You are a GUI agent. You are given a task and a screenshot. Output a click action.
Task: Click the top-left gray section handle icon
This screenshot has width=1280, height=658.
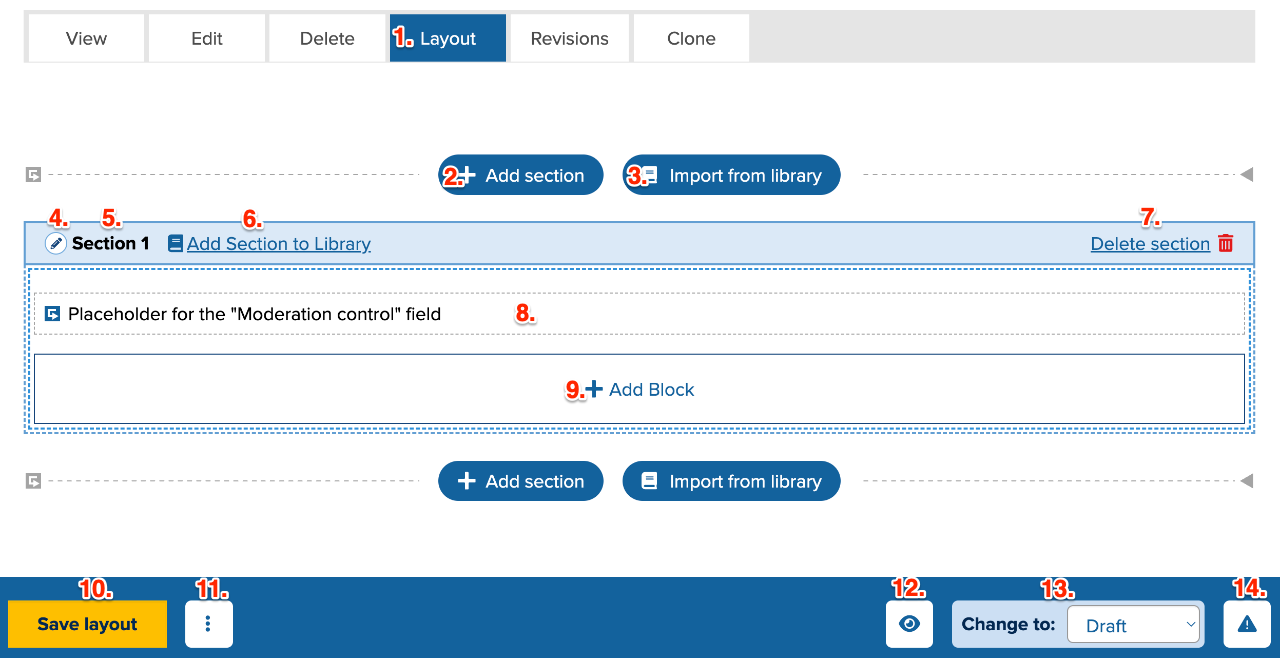pyautogui.click(x=33, y=175)
